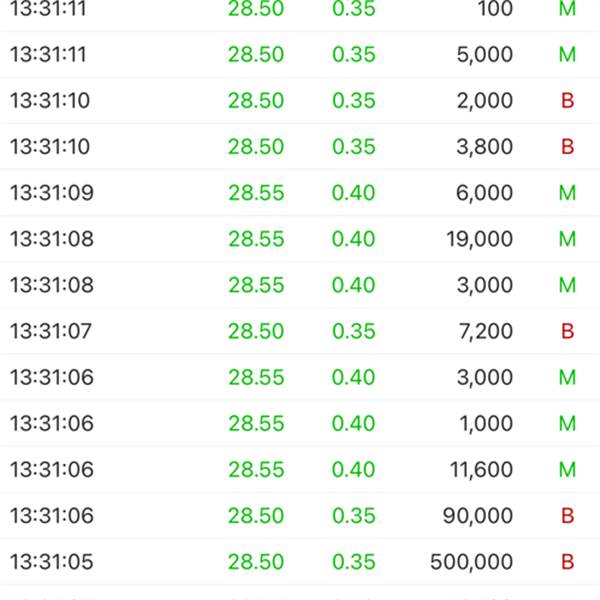Tap the M marker on 6,000 volume row
Screen dimensions: 600x600
pyautogui.click(x=567, y=192)
